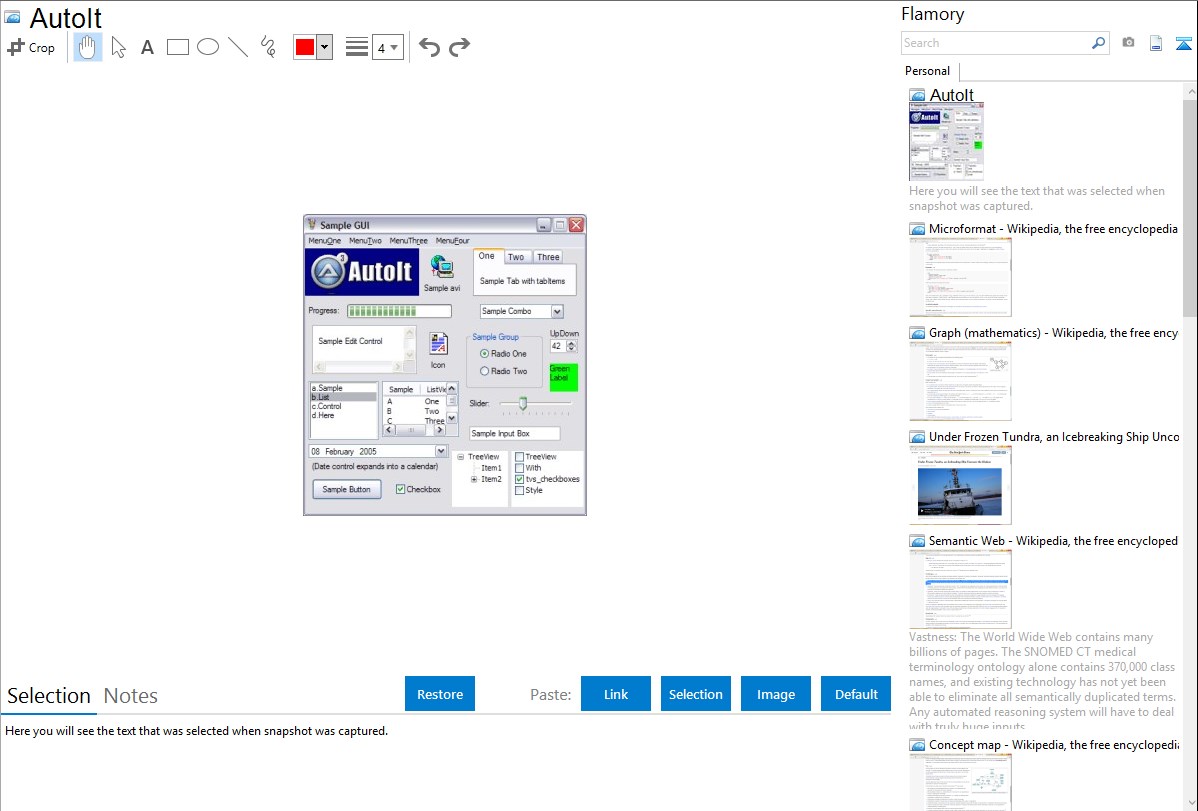Open the Under Frozen Tundra snapshot thumbnail
1198x811 pixels.
pos(960,486)
